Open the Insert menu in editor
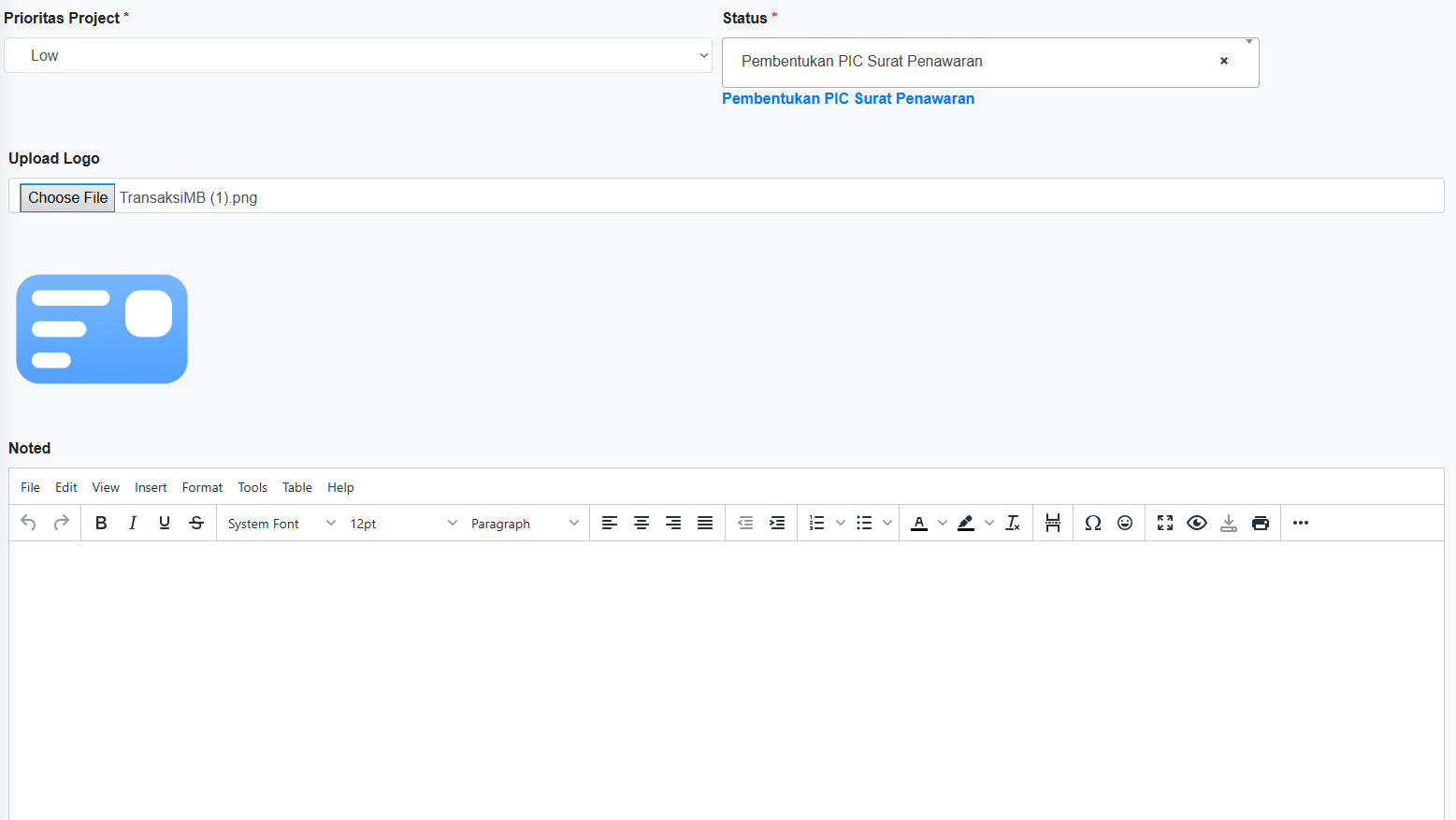The image size is (1456, 820). click(151, 487)
